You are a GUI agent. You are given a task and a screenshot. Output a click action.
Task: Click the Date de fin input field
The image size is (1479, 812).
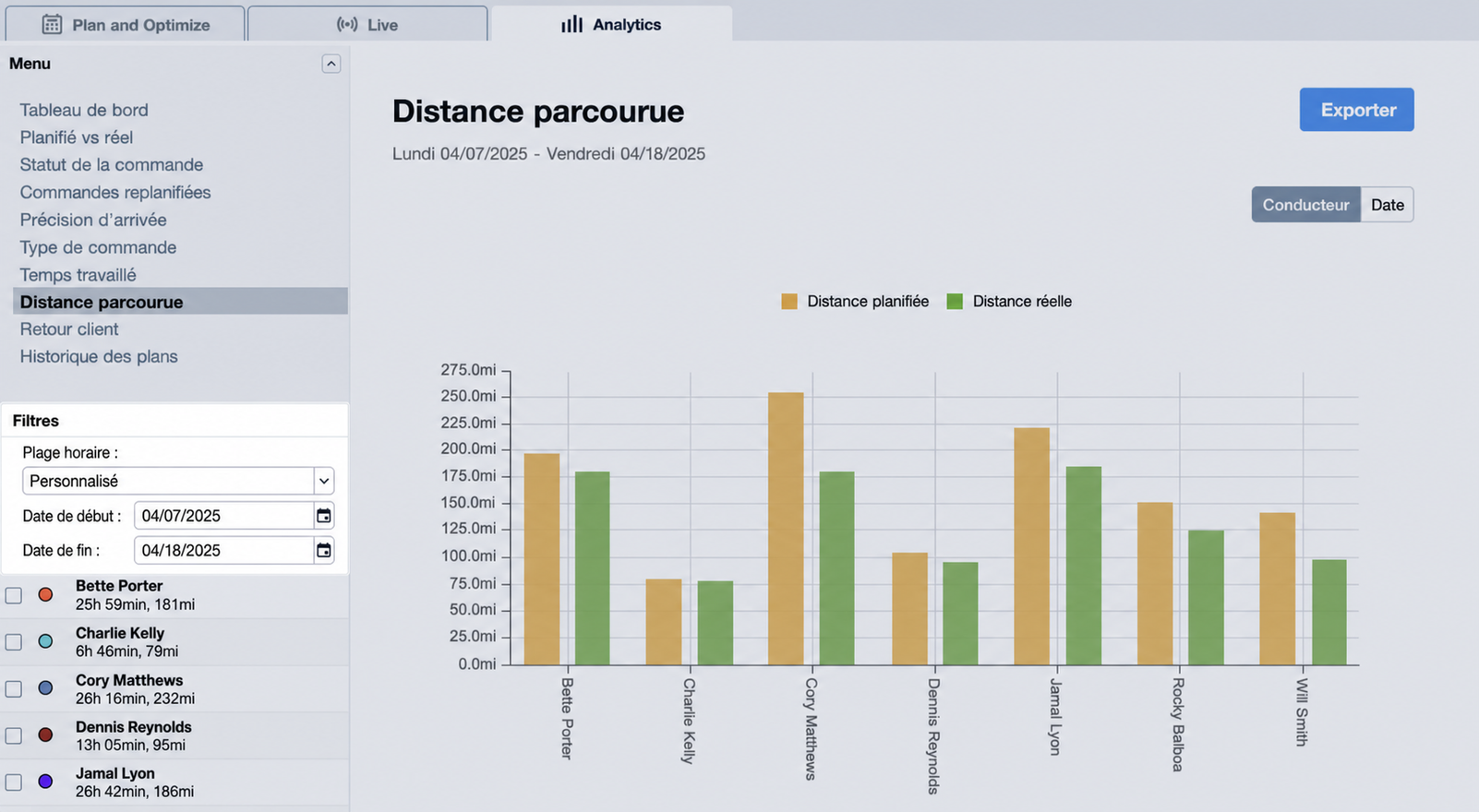coord(223,551)
